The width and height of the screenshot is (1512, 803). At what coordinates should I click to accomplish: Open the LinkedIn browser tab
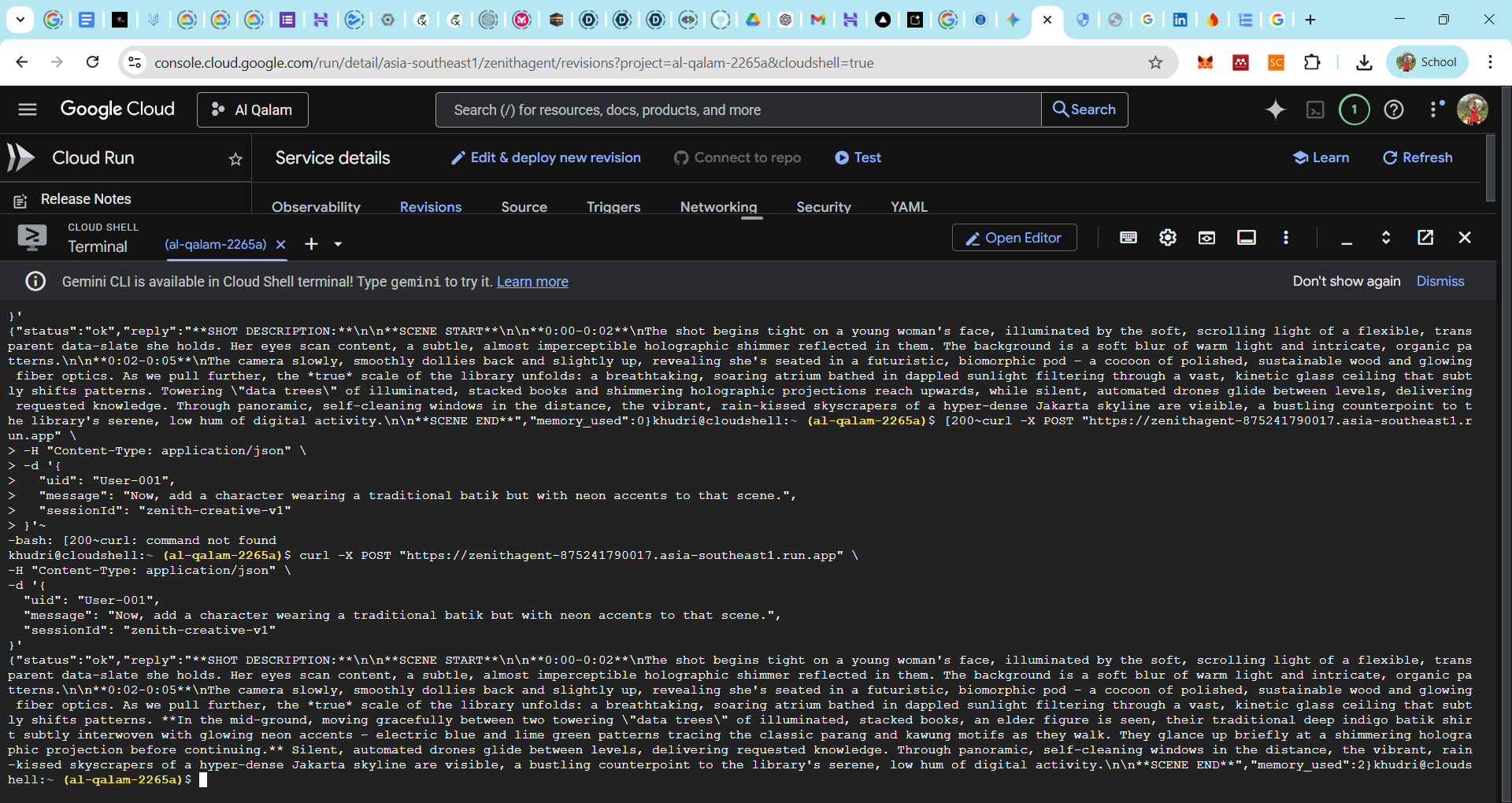click(1180, 20)
